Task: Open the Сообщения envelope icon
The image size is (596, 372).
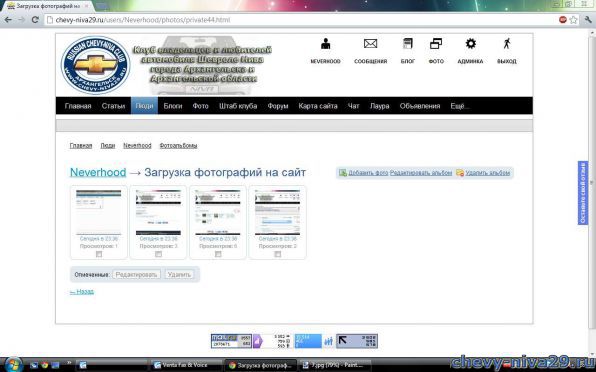Action: [370, 44]
